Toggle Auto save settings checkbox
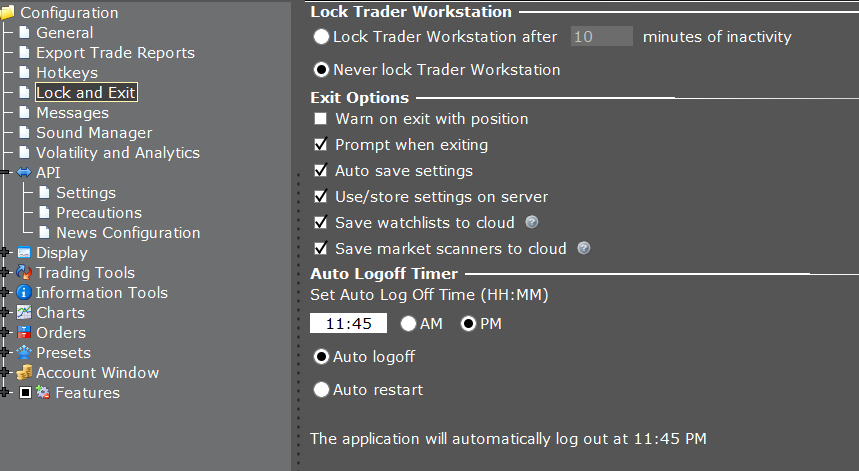 point(321,171)
